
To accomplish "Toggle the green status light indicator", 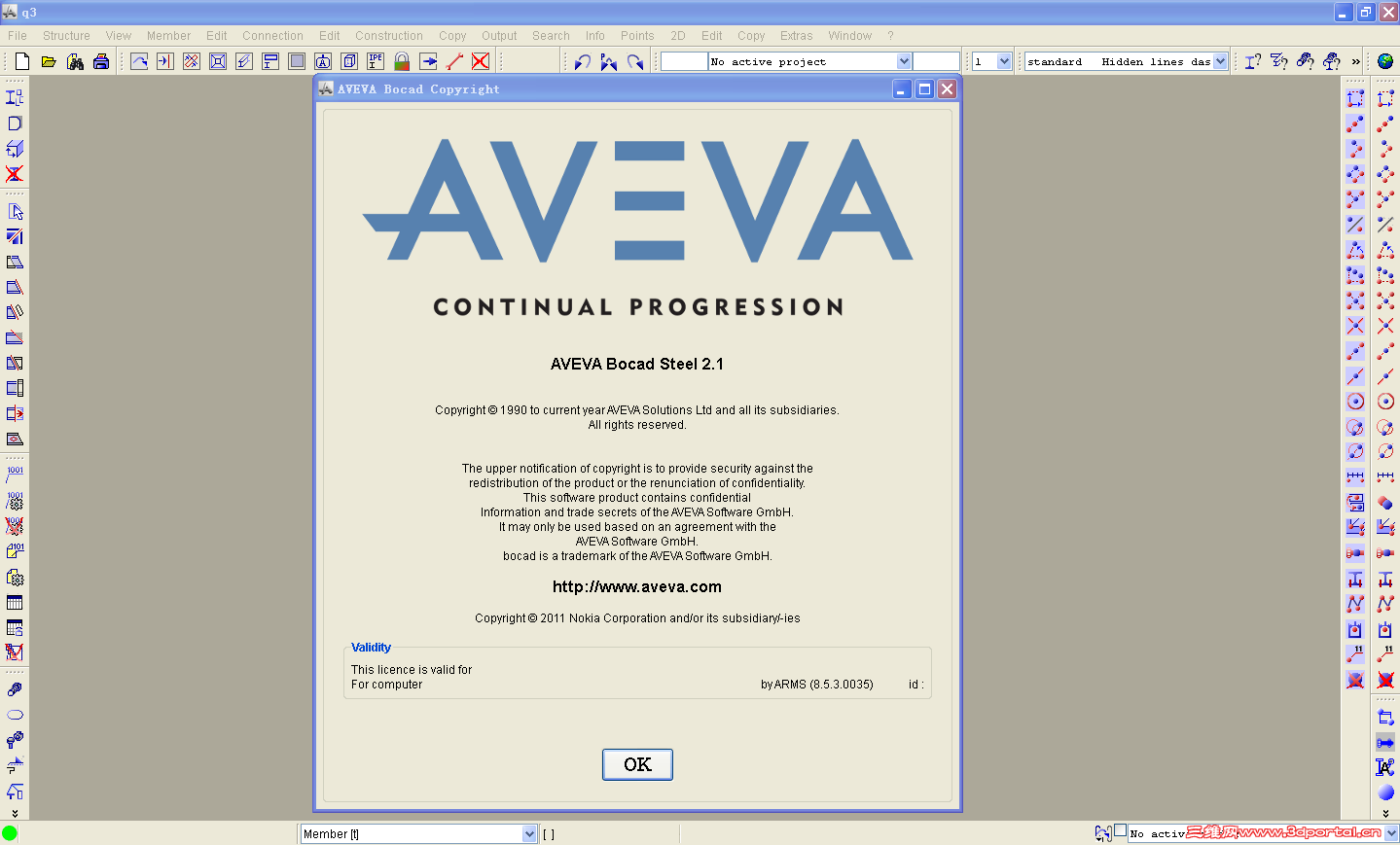I will pyautogui.click(x=10, y=833).
